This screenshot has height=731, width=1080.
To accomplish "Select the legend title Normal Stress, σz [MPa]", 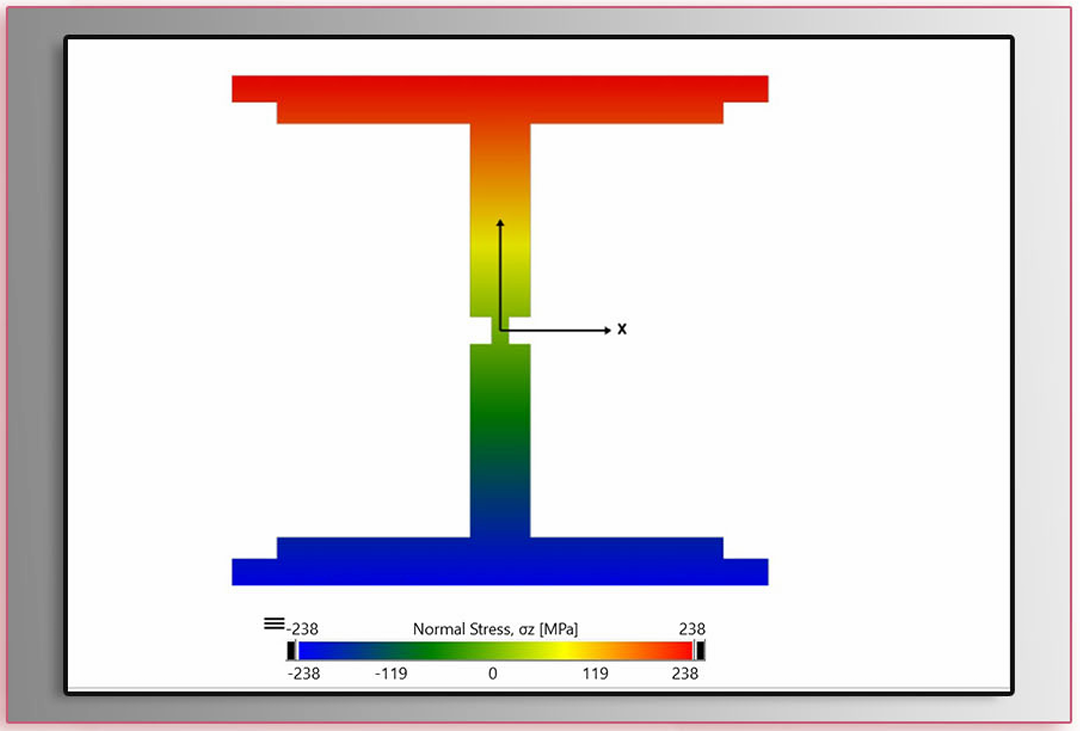I will [x=495, y=629].
